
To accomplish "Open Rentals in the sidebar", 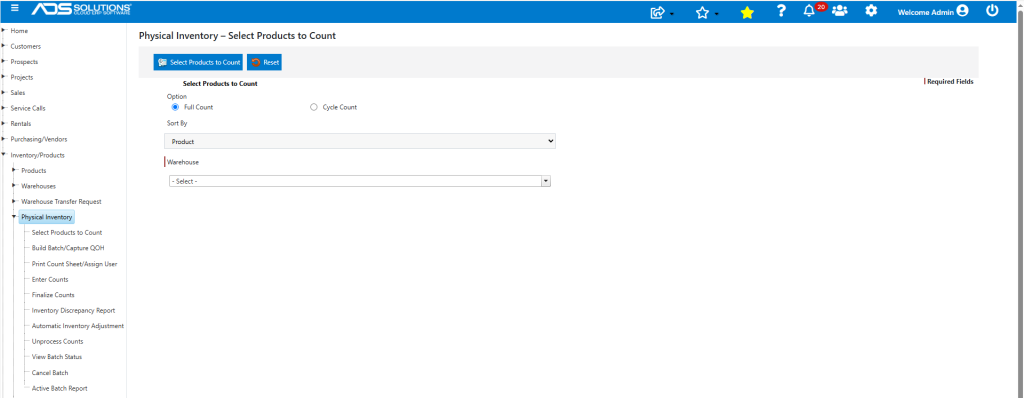I will 21,124.
